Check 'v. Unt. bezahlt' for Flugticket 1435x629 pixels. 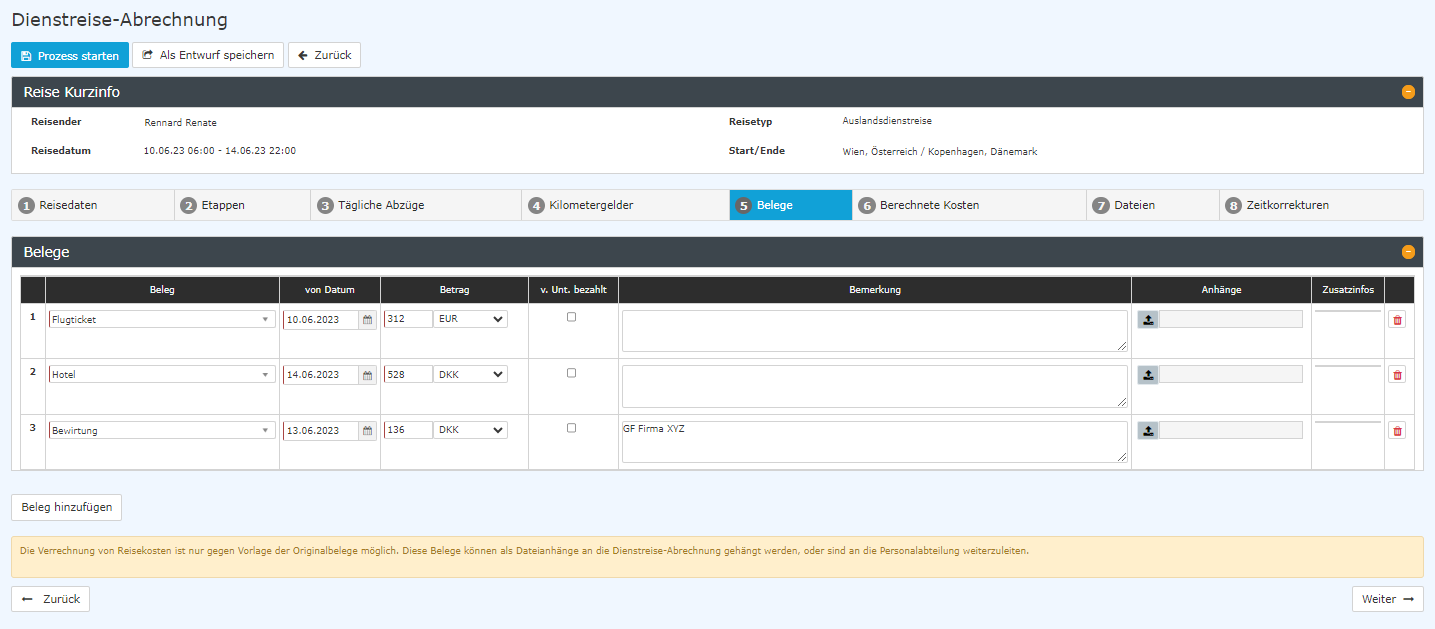572,317
